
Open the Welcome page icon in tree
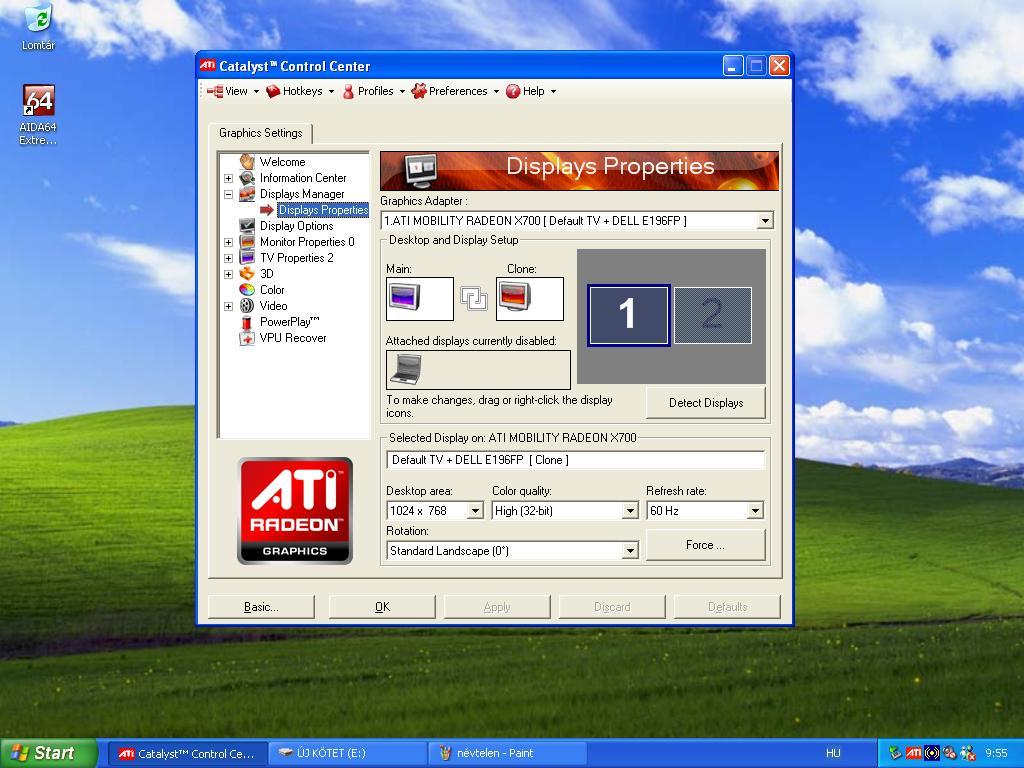point(247,161)
